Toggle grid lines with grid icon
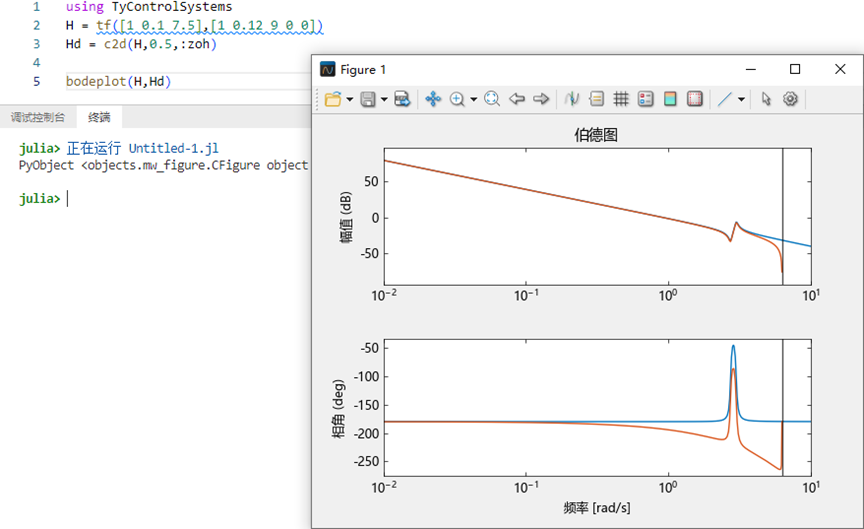The image size is (864, 529). pos(621,99)
